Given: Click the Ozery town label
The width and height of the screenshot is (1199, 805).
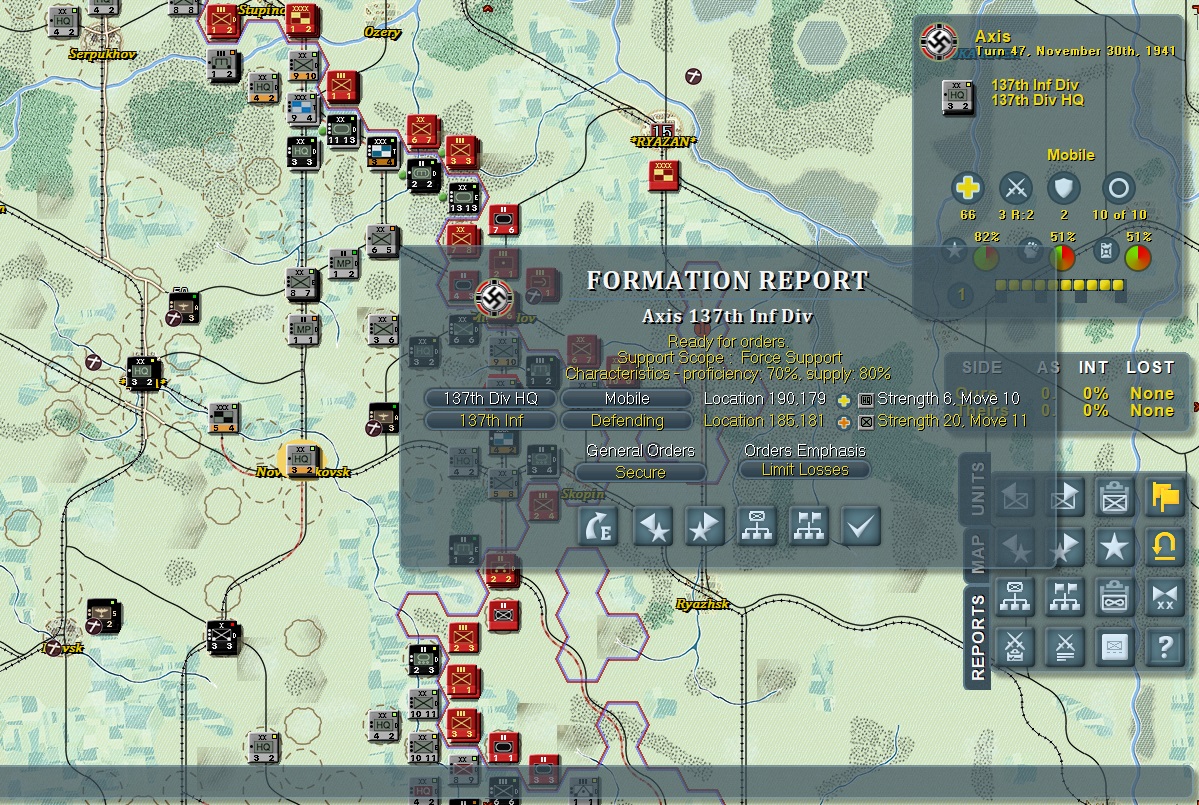Looking at the screenshot, I should (x=382, y=32).
